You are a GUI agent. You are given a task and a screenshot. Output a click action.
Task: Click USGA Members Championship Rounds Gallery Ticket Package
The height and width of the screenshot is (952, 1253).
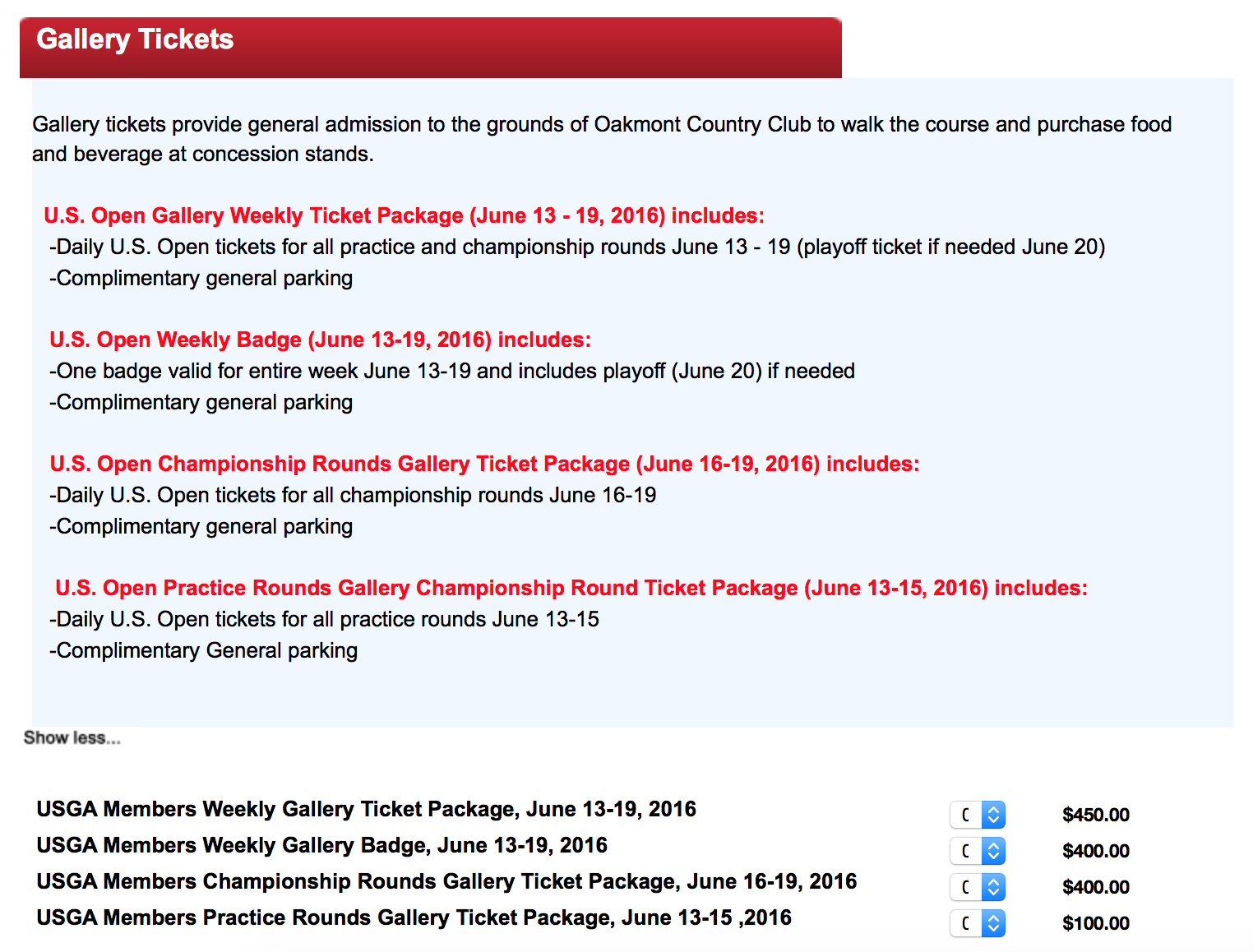446,882
